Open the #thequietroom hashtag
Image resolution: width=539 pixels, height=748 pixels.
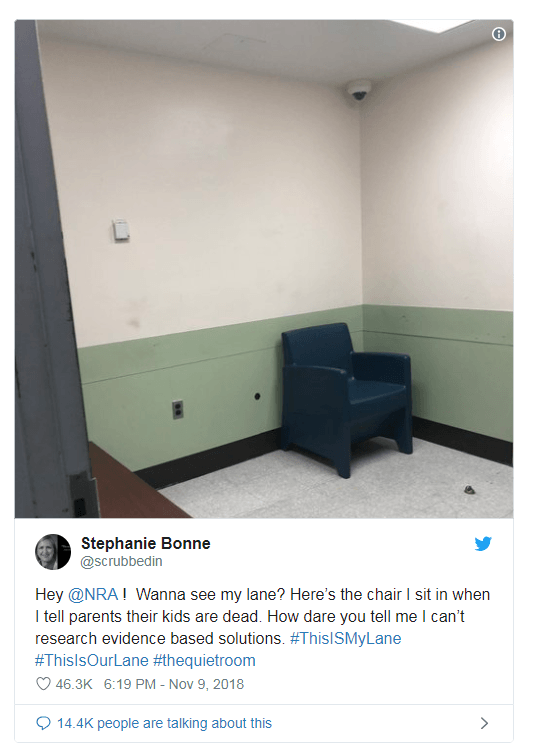[x=204, y=660]
